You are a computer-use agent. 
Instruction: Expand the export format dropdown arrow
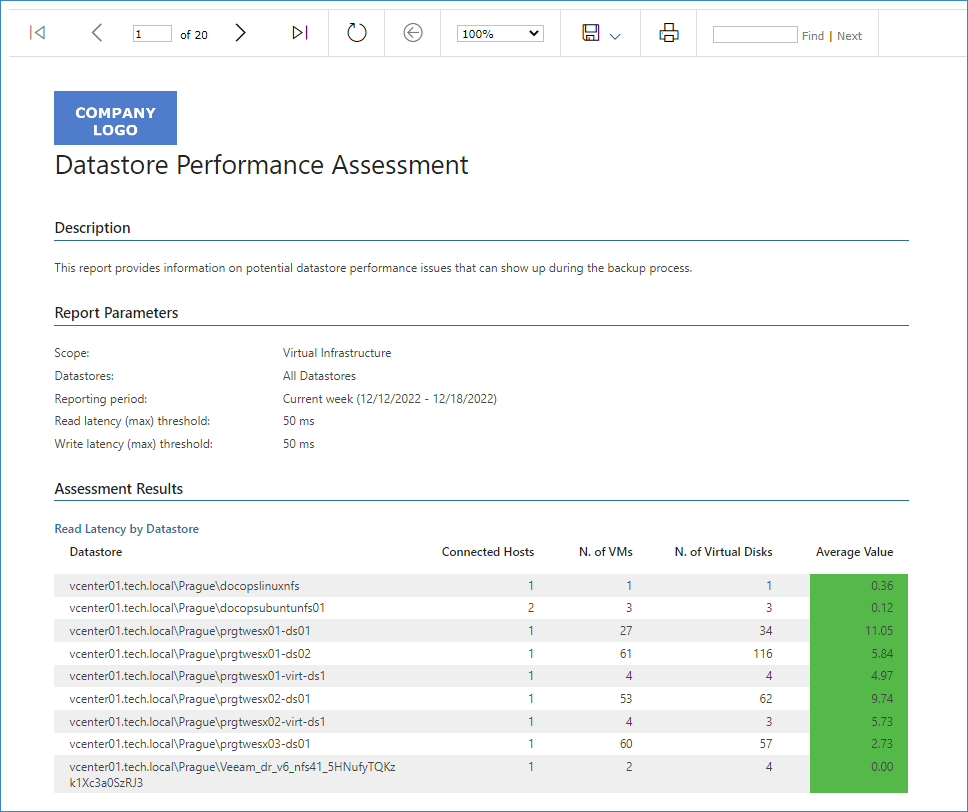[615, 36]
